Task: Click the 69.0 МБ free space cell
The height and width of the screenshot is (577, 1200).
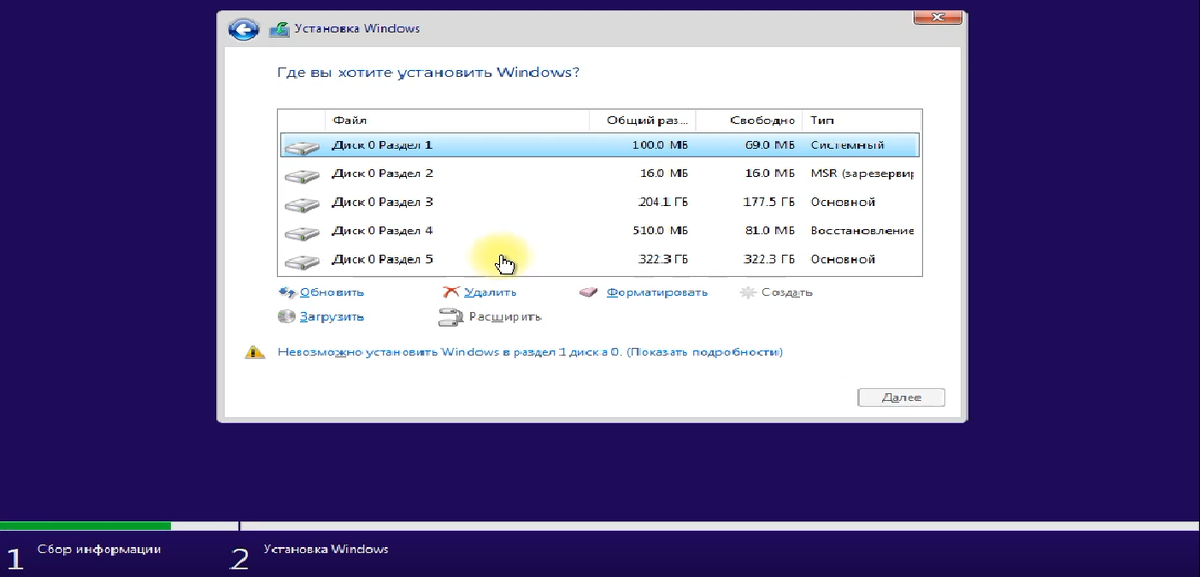Action: [770, 146]
